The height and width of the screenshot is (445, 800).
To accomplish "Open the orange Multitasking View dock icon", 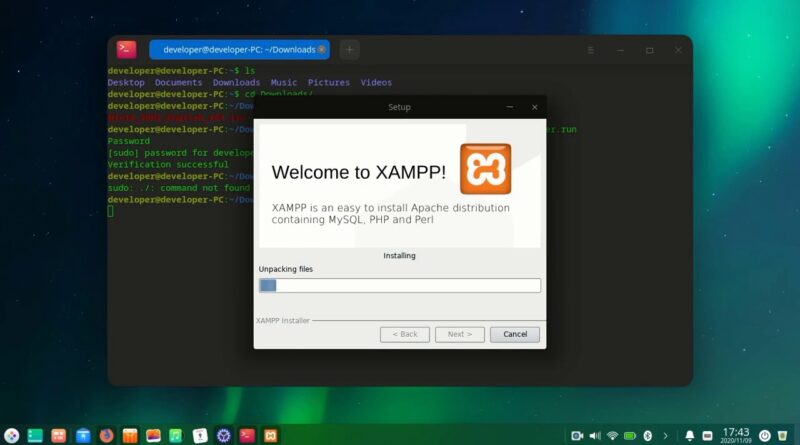I will pos(59,436).
